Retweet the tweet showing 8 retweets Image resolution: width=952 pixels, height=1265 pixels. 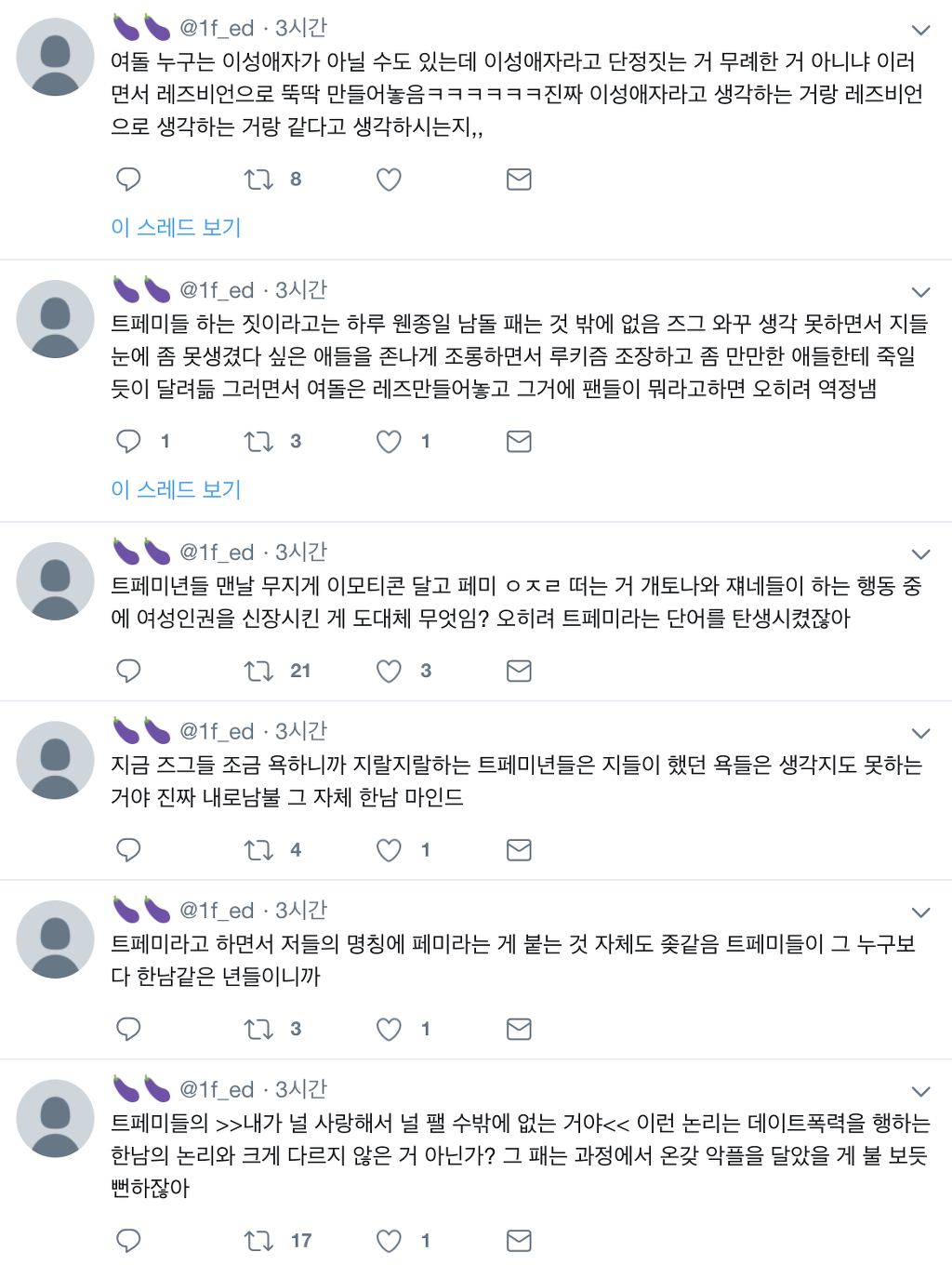click(258, 180)
